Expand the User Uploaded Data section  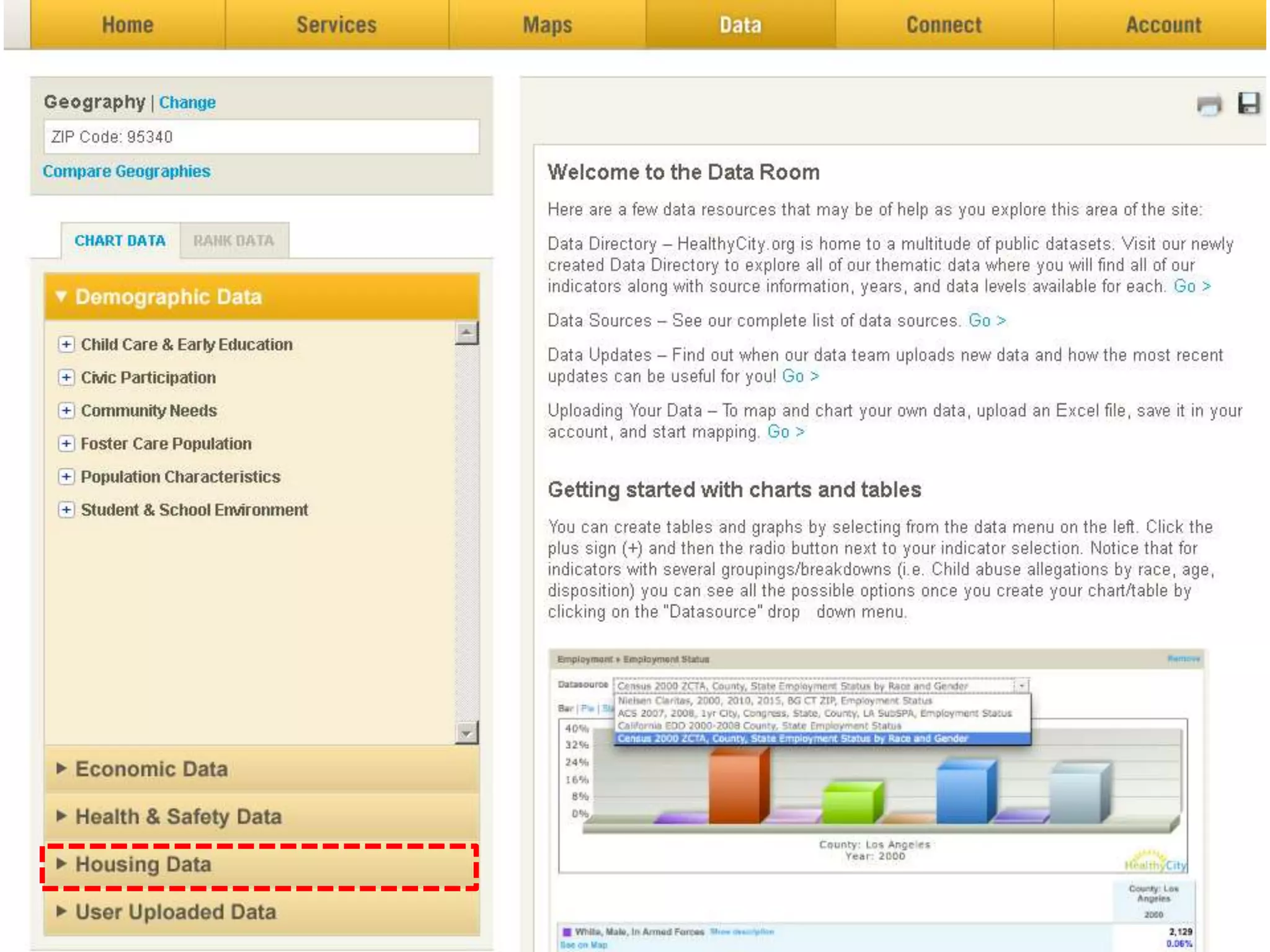(x=175, y=912)
